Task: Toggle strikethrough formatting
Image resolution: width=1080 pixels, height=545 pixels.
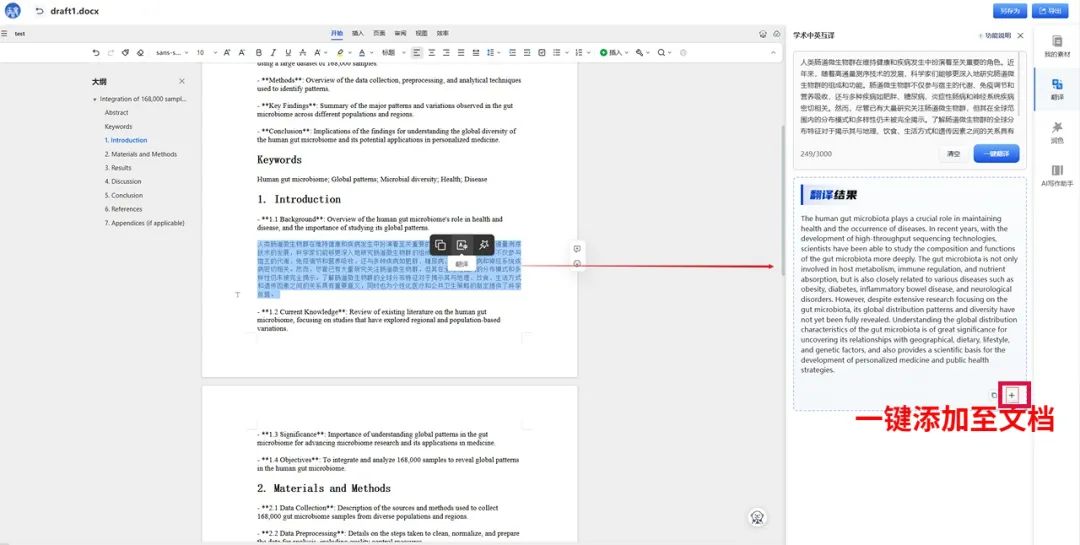Action: point(302,52)
